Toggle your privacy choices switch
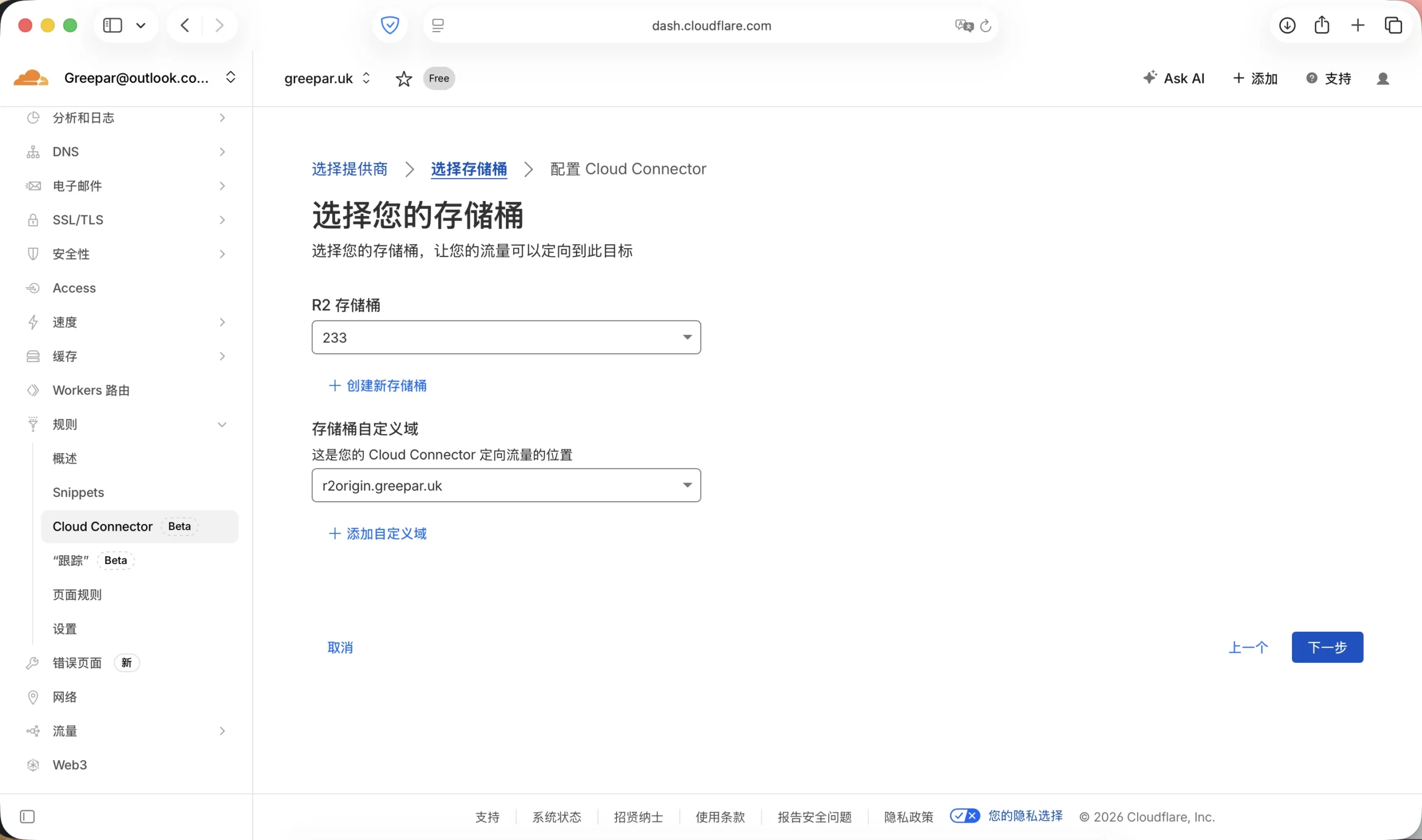1422x840 pixels. pyautogui.click(x=964, y=816)
